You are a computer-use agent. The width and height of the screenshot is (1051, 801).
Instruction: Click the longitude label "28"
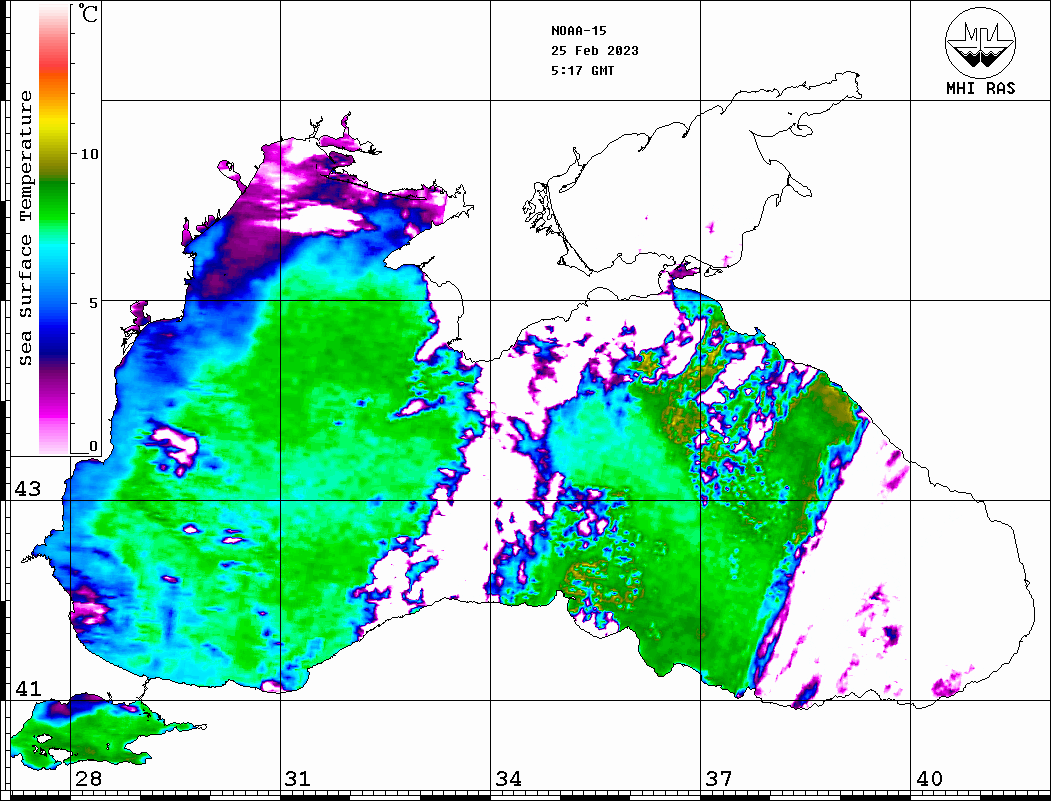point(88,778)
